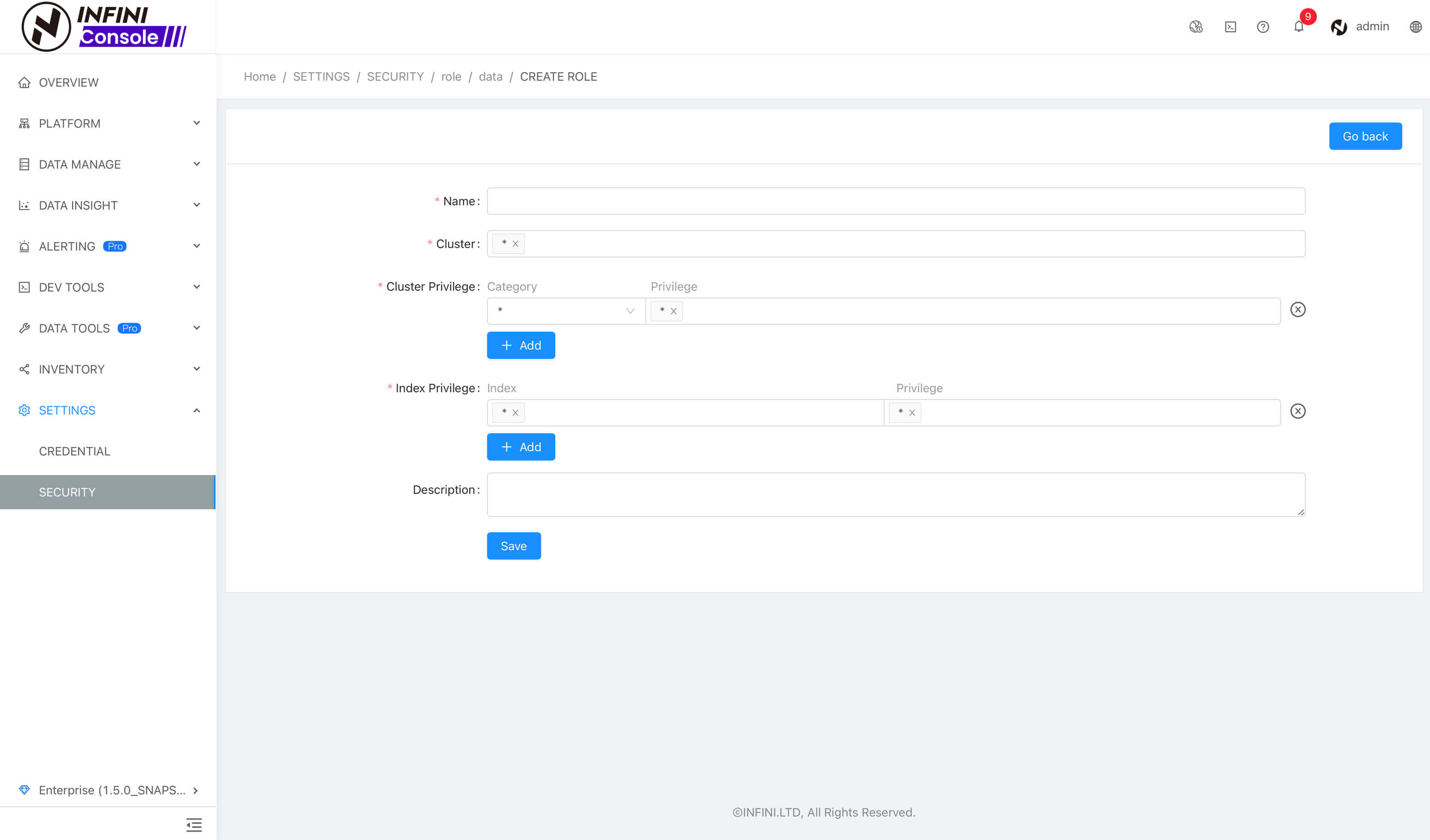Screen dimensions: 1430x840
Task: Click the admin username text
Action: click(1372, 26)
